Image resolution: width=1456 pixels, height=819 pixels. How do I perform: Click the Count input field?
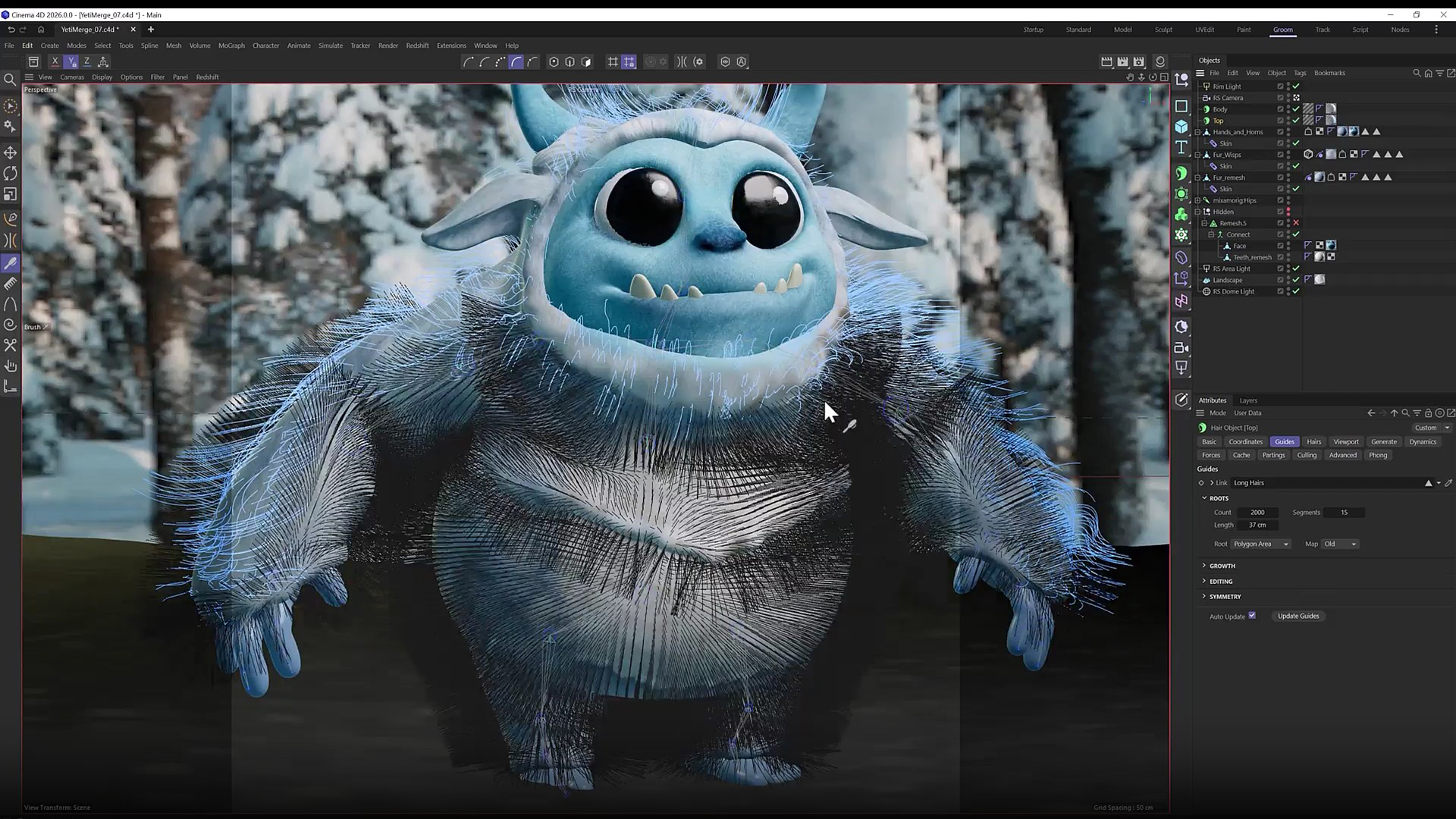pyautogui.click(x=1257, y=512)
